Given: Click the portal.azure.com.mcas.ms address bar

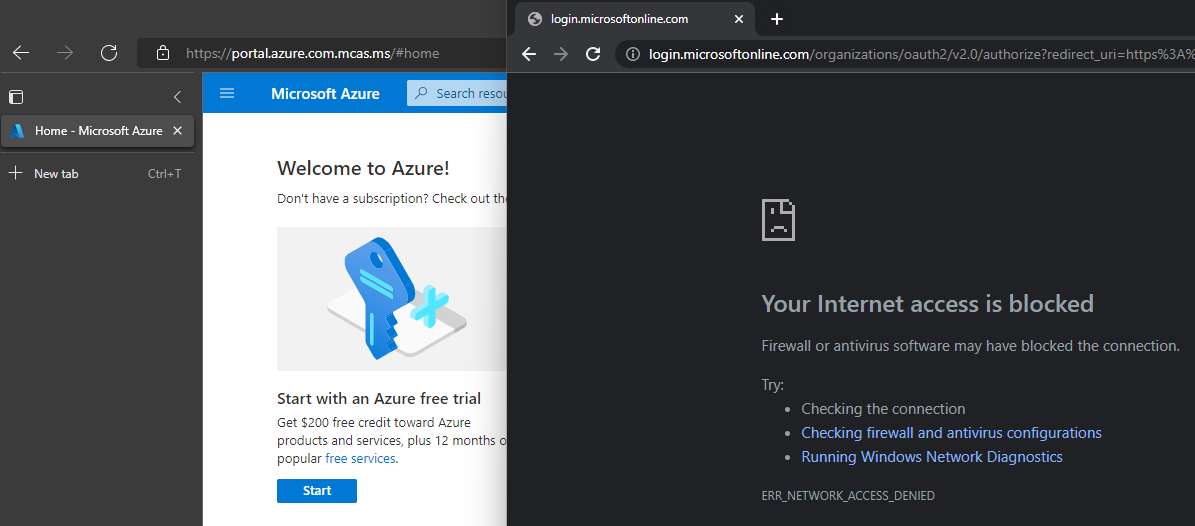Looking at the screenshot, I should [x=322, y=53].
